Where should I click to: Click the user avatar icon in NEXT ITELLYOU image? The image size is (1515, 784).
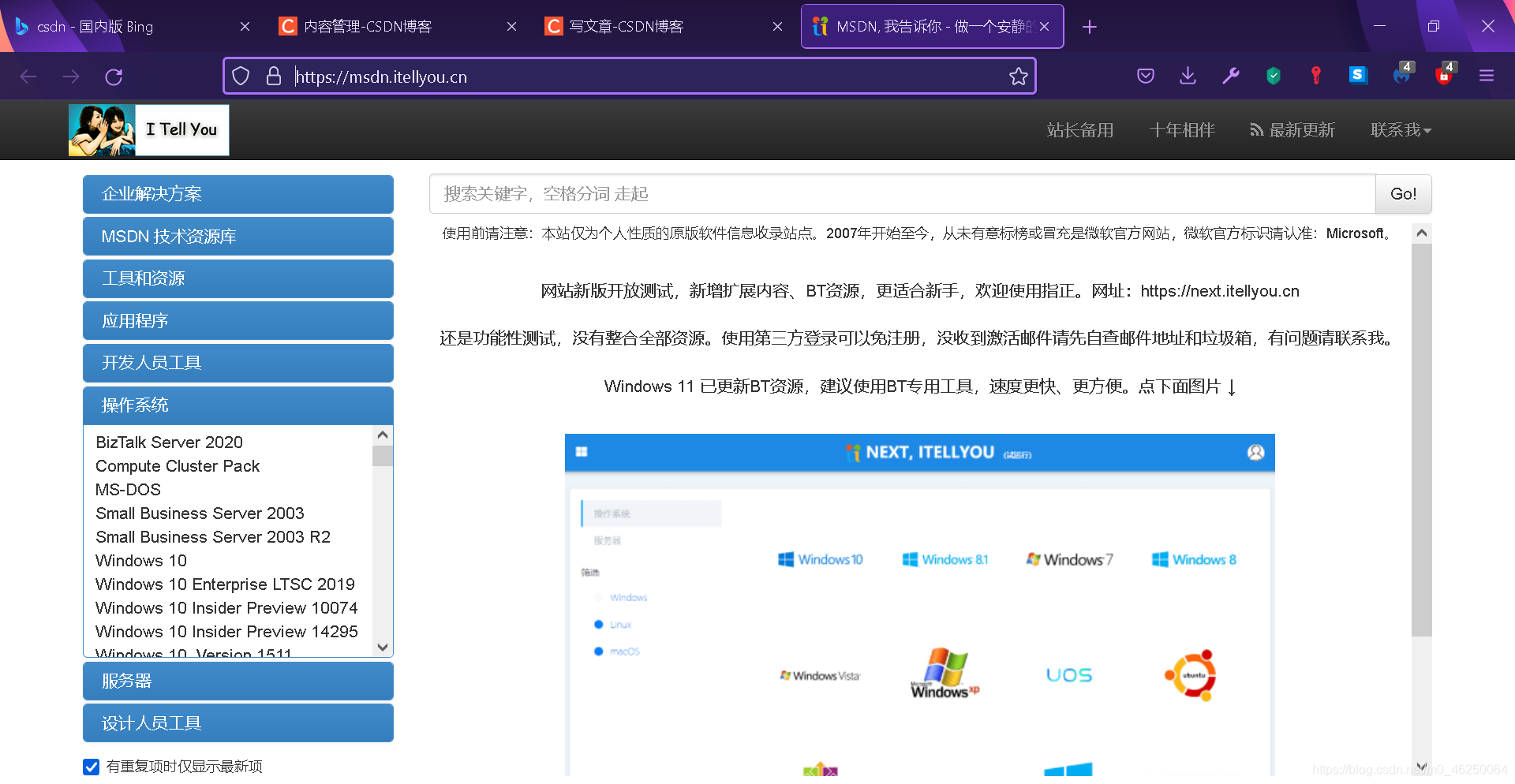(x=1255, y=452)
